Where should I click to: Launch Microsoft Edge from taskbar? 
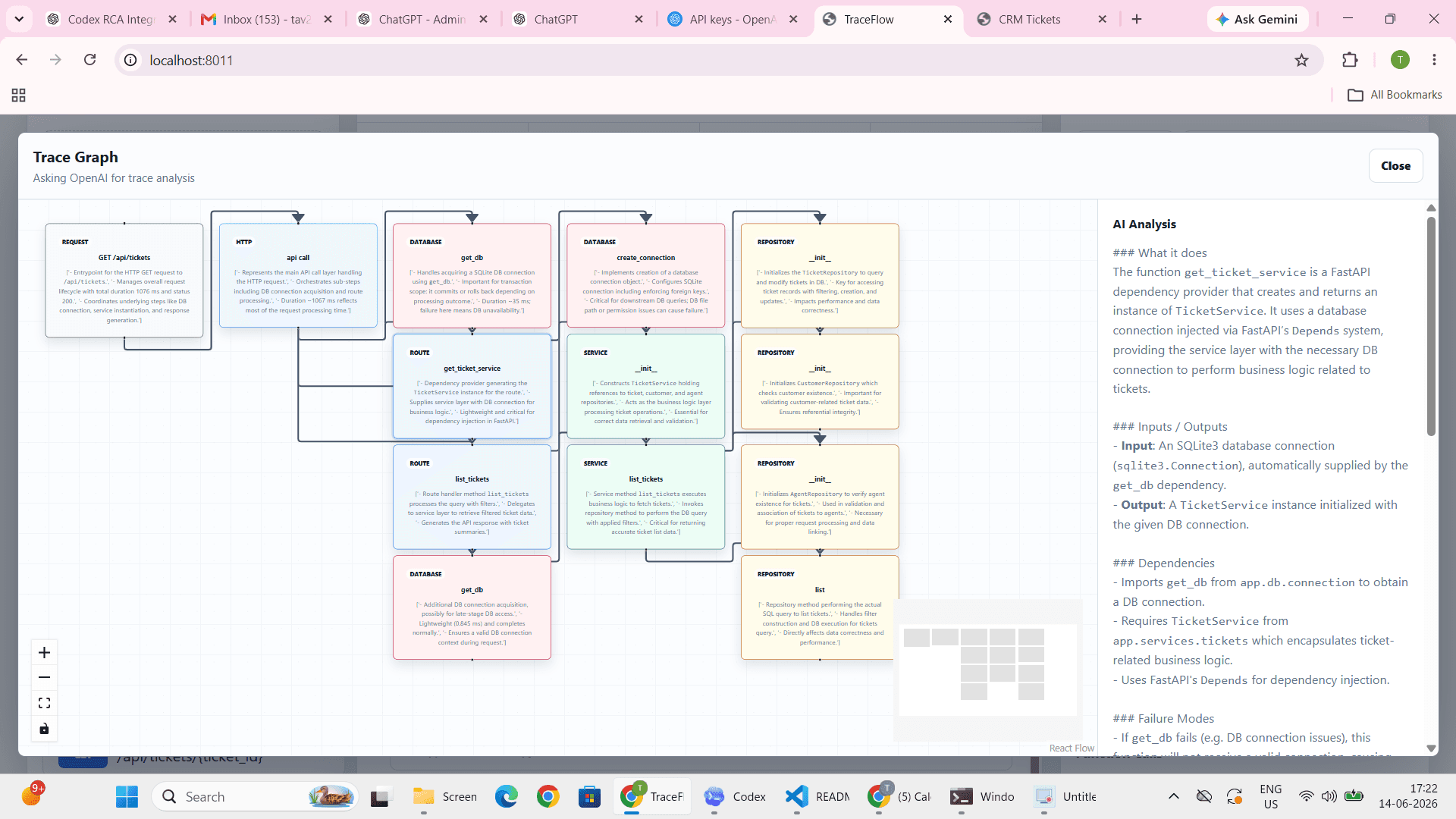click(507, 797)
